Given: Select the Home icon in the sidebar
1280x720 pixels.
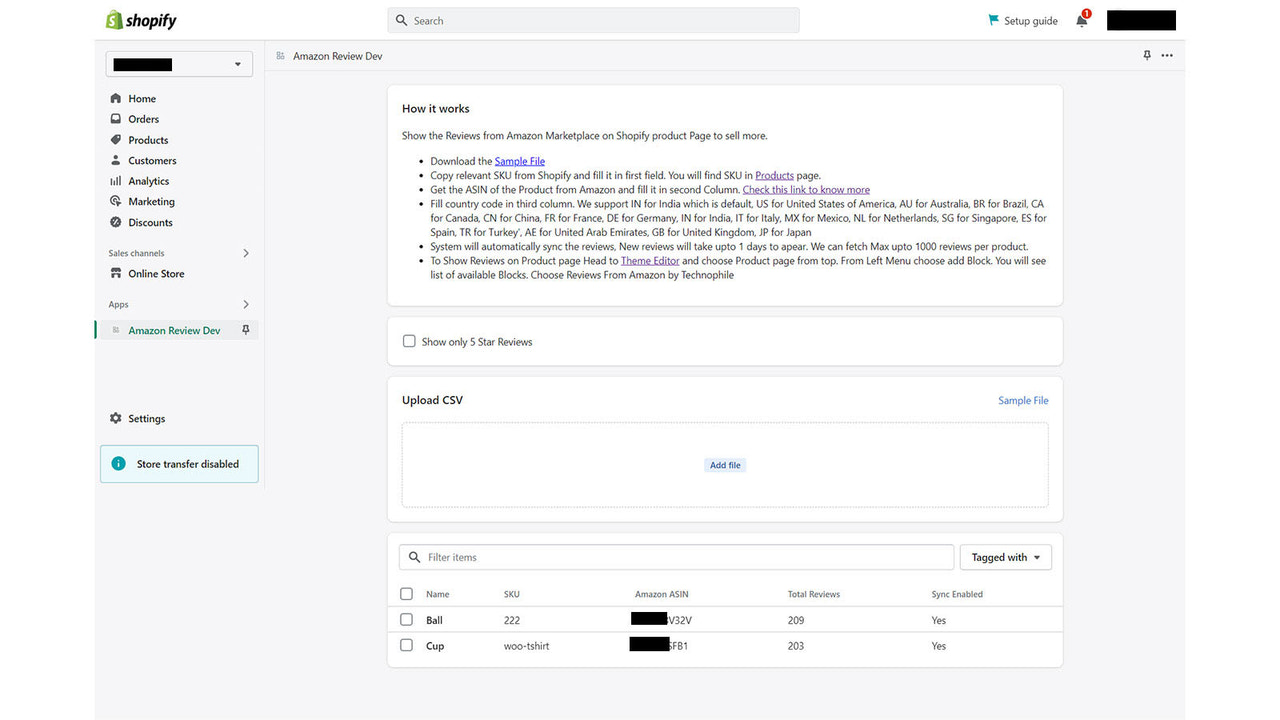Looking at the screenshot, I should point(118,98).
